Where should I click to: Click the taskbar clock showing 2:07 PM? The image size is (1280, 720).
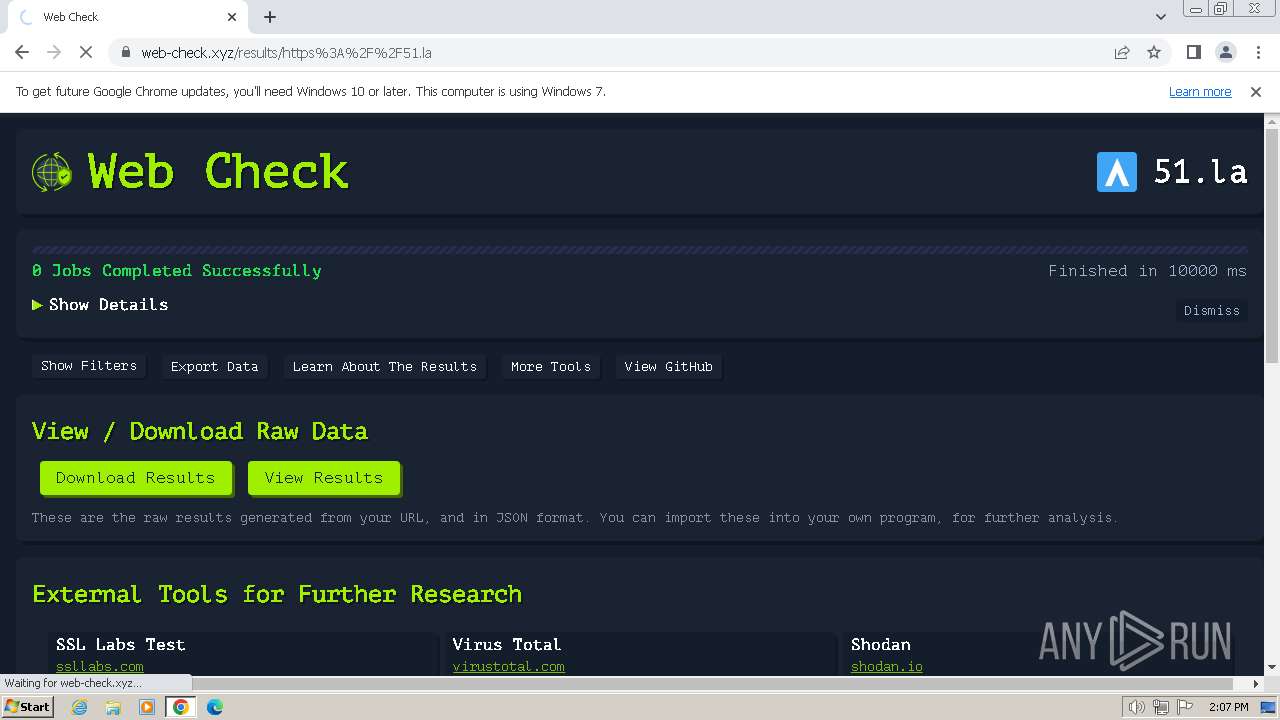pos(1229,707)
